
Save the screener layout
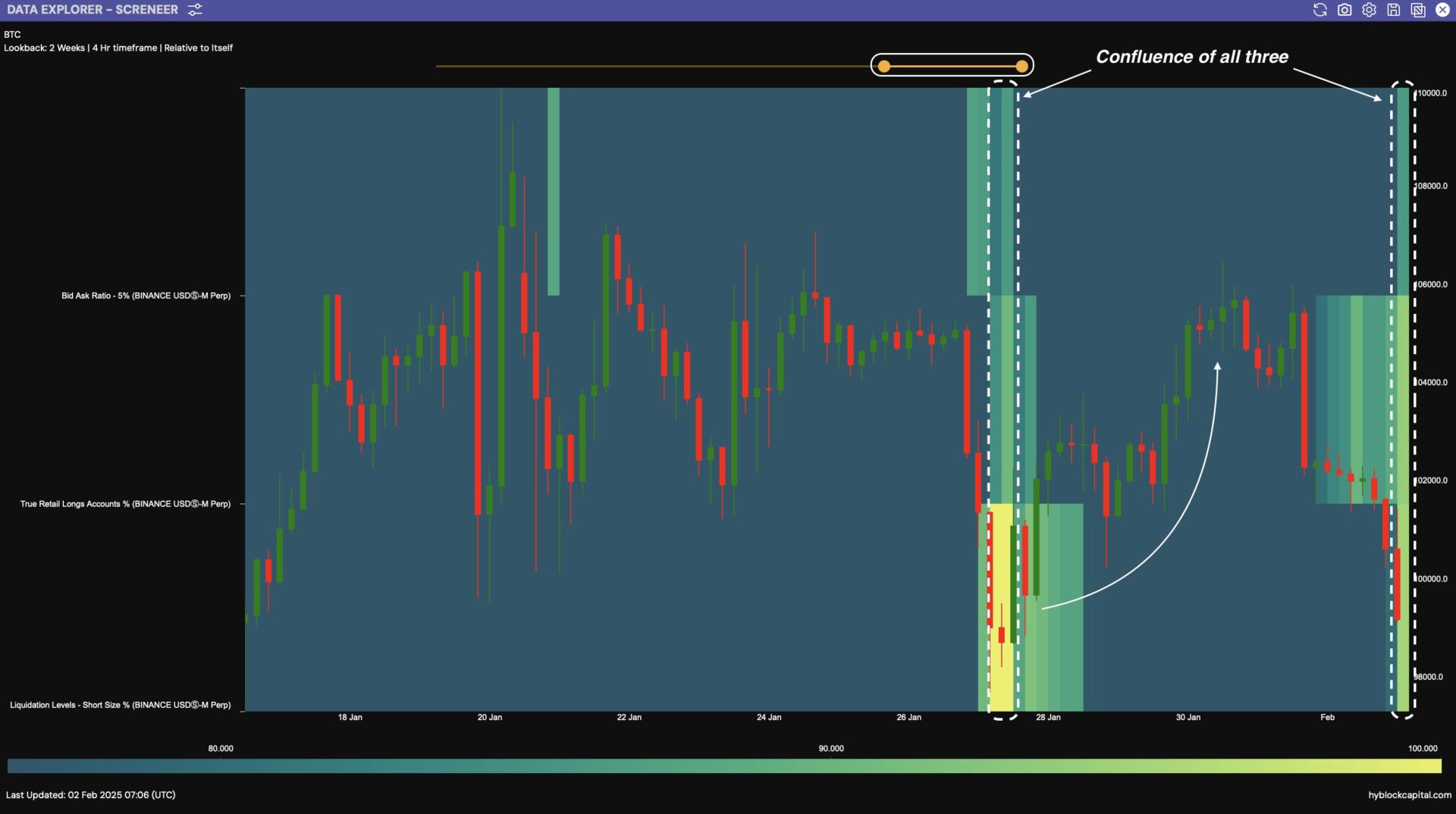[1394, 10]
